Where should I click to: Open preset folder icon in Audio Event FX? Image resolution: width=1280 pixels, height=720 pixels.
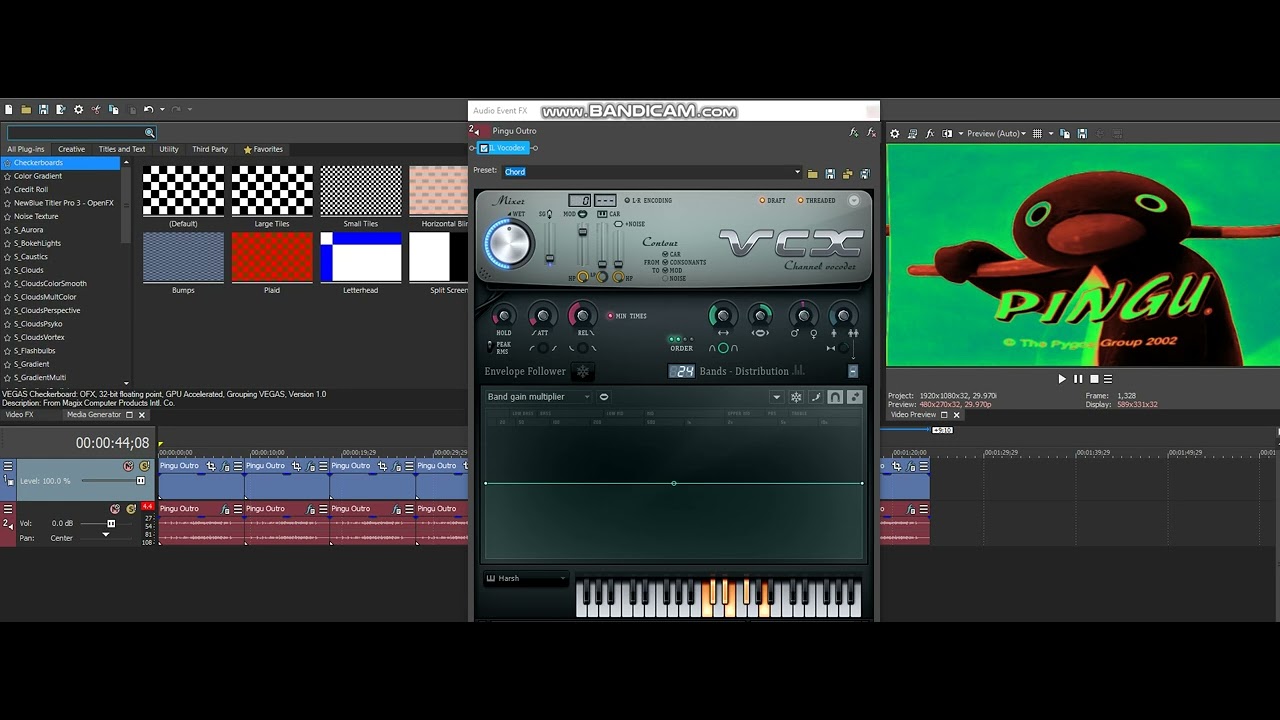click(x=812, y=173)
